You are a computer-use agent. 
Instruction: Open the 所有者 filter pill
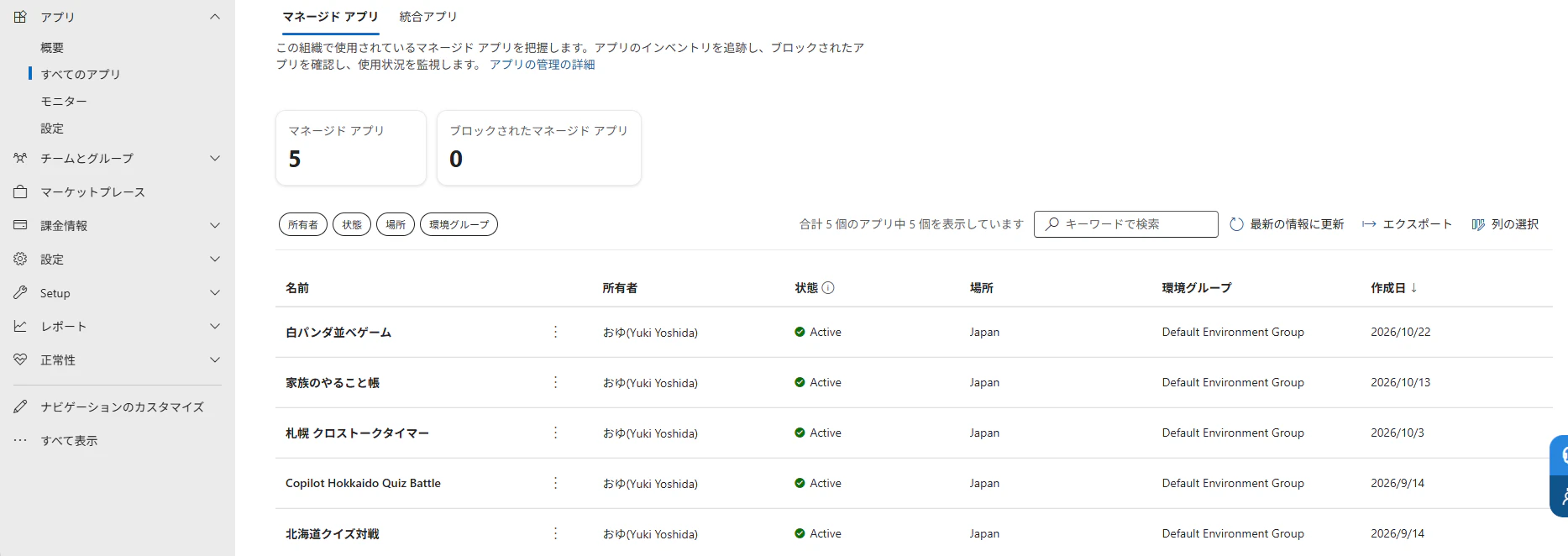click(303, 224)
